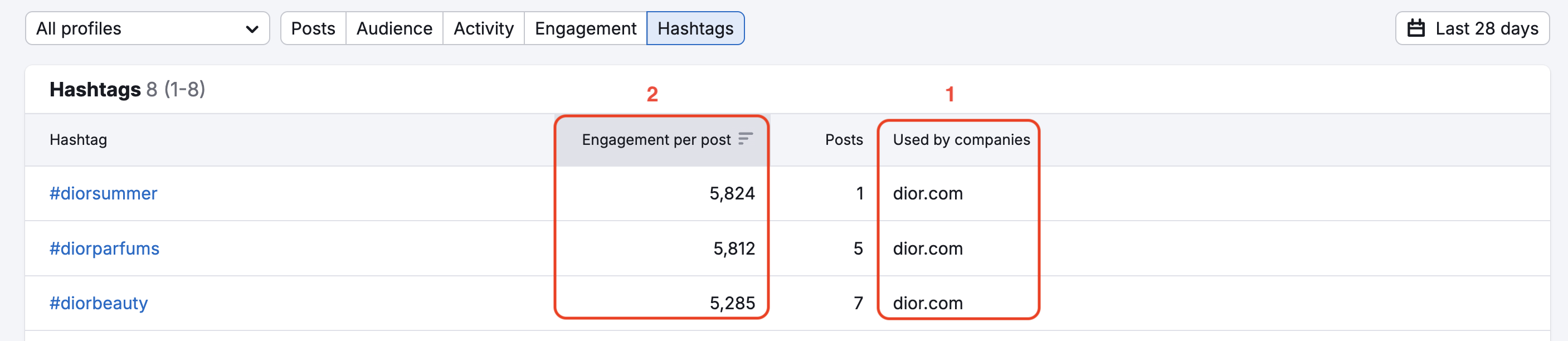Open the Activity tab
Image resolution: width=1568 pixels, height=341 pixels.
coord(483,28)
